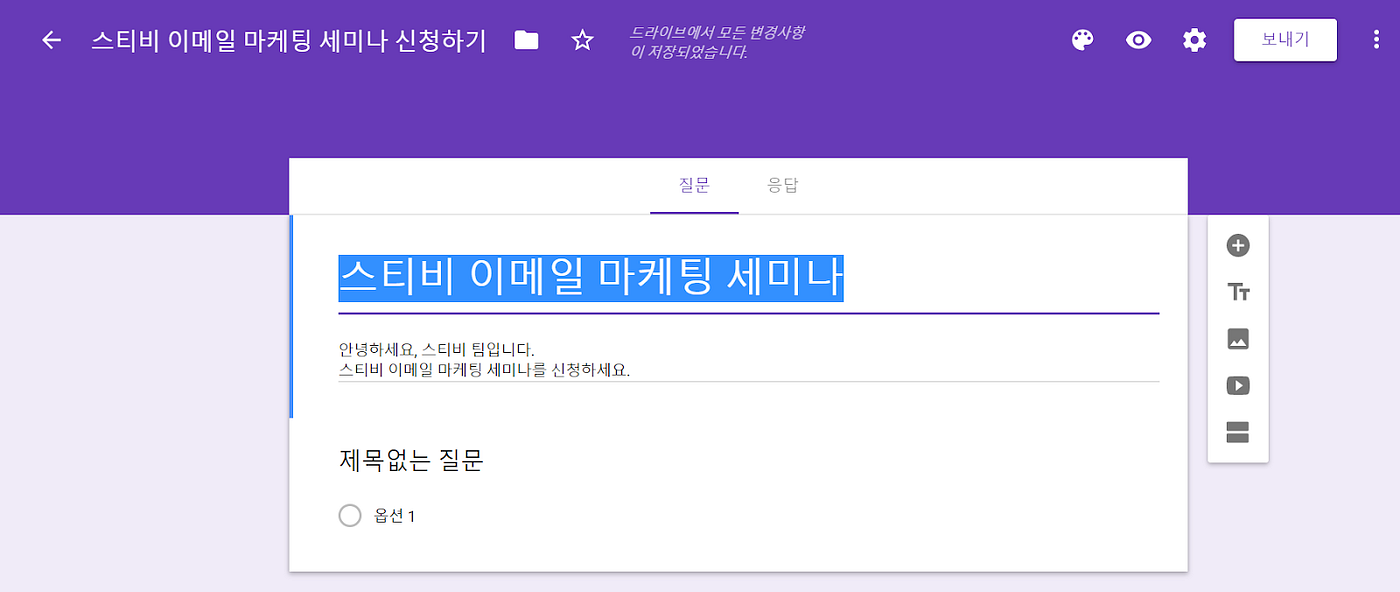Click the 옵션 1 label text

tap(394, 516)
